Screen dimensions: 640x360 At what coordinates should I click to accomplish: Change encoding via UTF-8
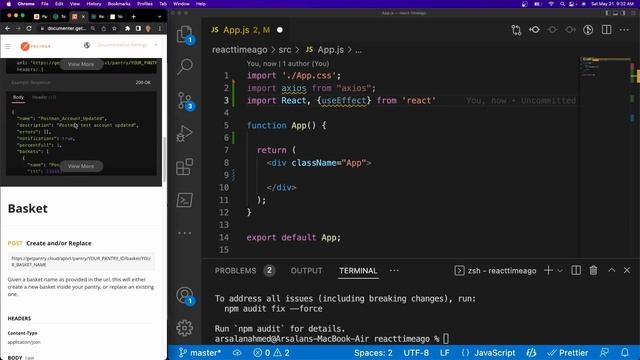(416, 353)
